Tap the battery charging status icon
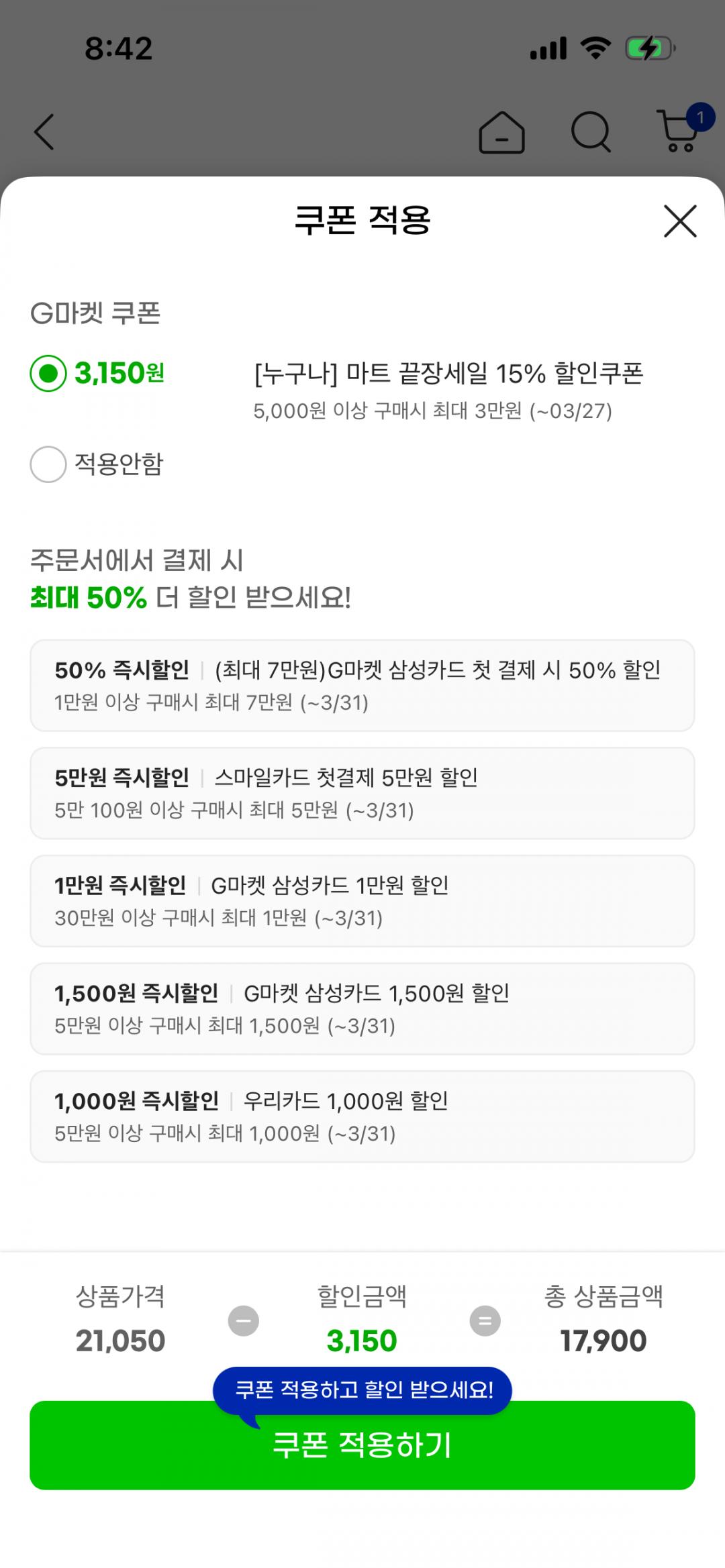The width and height of the screenshot is (725, 1568). [x=649, y=49]
